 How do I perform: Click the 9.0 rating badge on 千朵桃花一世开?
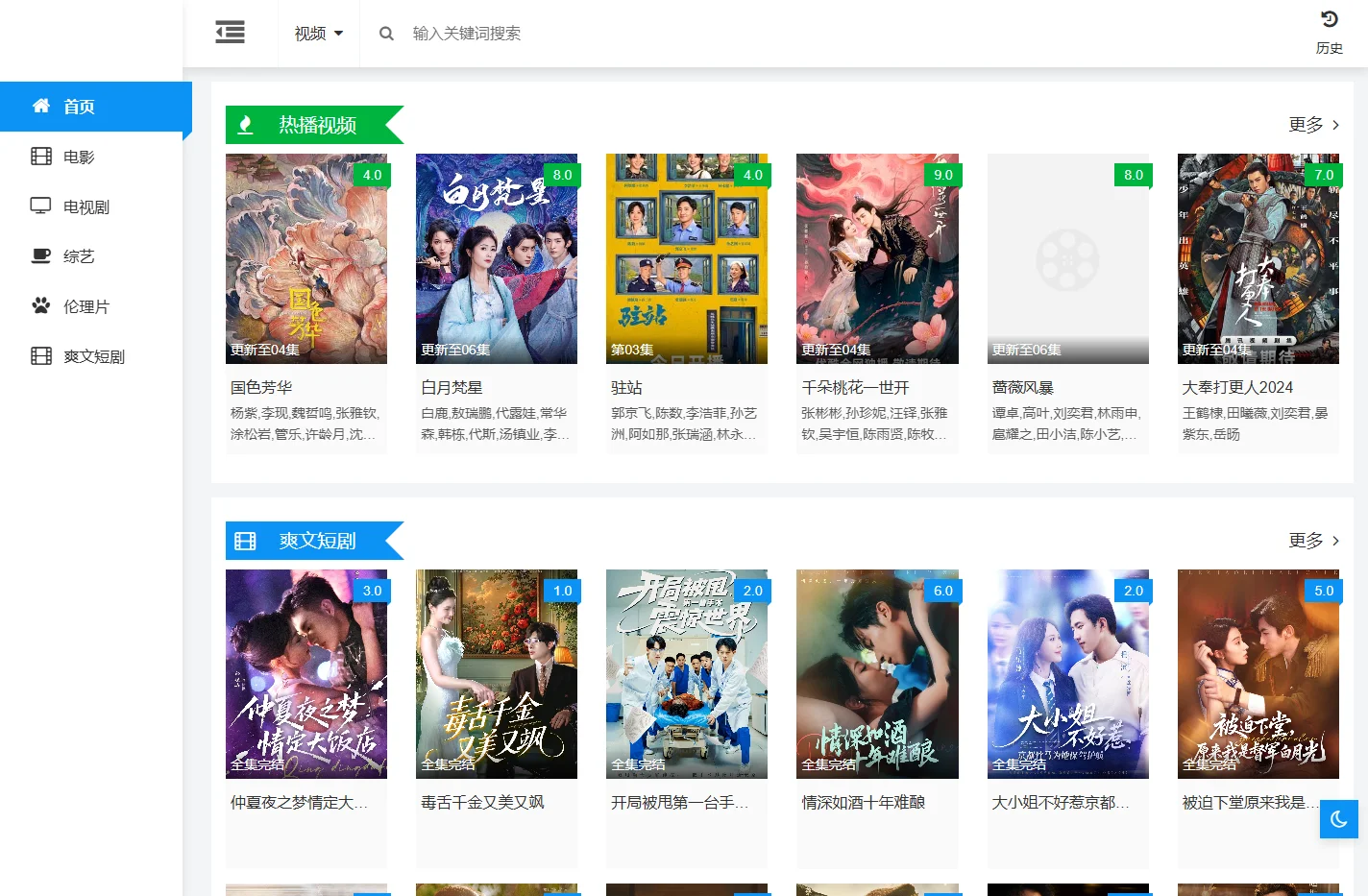(x=943, y=175)
